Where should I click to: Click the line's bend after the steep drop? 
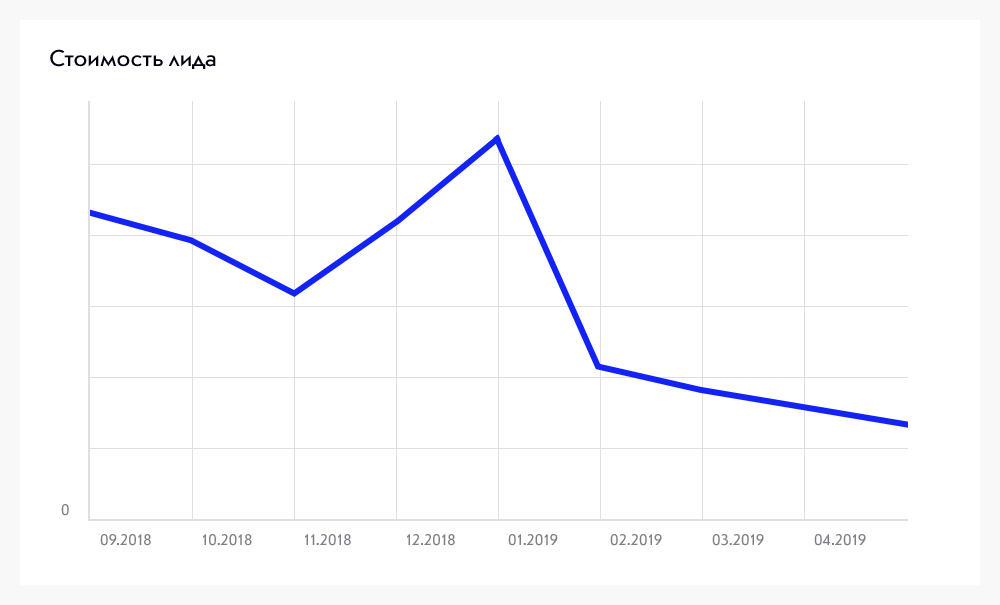(x=598, y=367)
